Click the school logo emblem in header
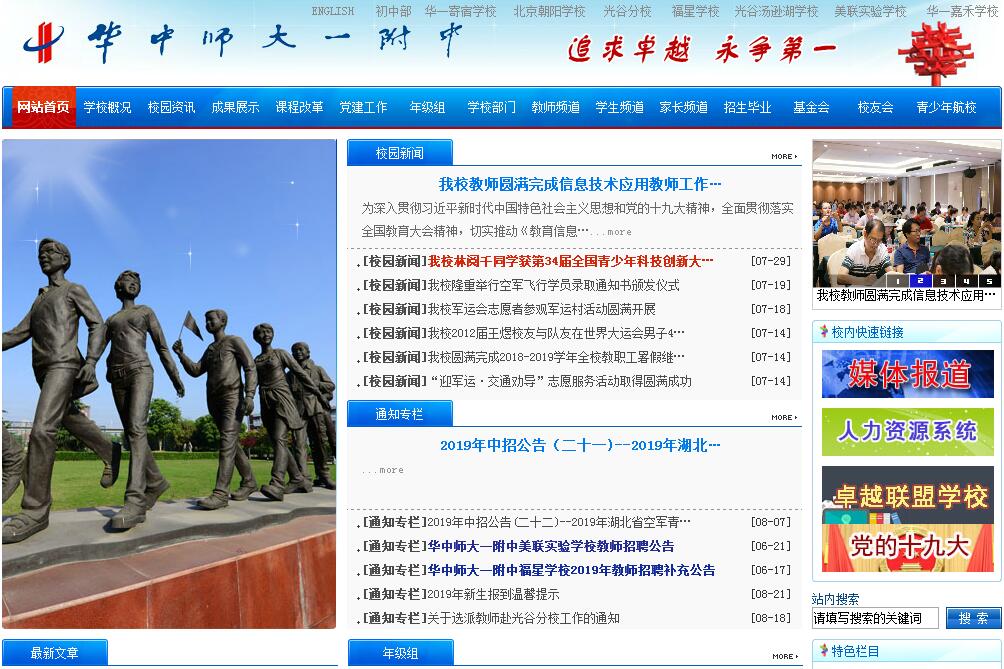Screen dimensions: 1004x669 (x=44, y=42)
